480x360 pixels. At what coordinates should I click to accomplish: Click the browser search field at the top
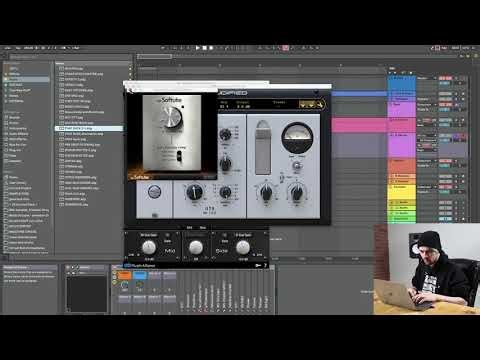pos(70,57)
